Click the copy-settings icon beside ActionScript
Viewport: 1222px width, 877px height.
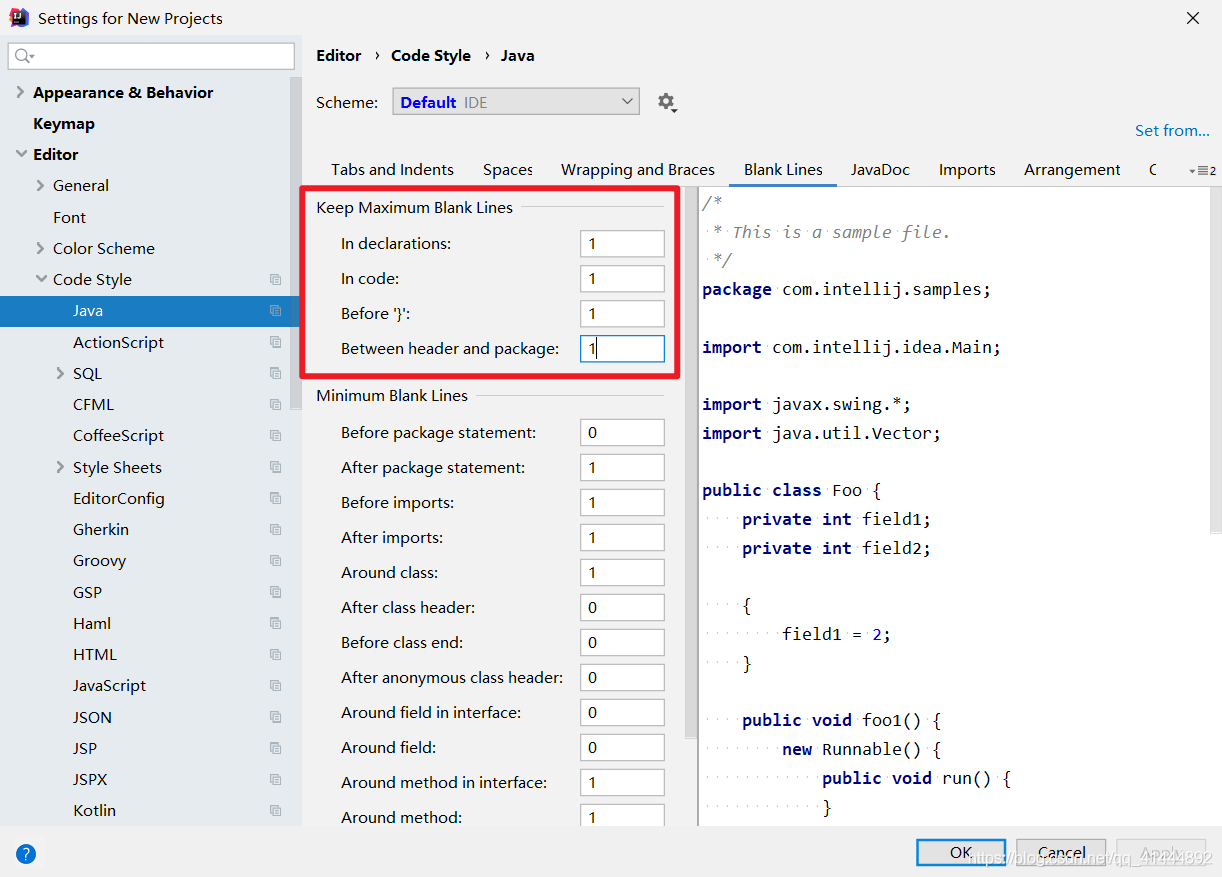(x=275, y=342)
